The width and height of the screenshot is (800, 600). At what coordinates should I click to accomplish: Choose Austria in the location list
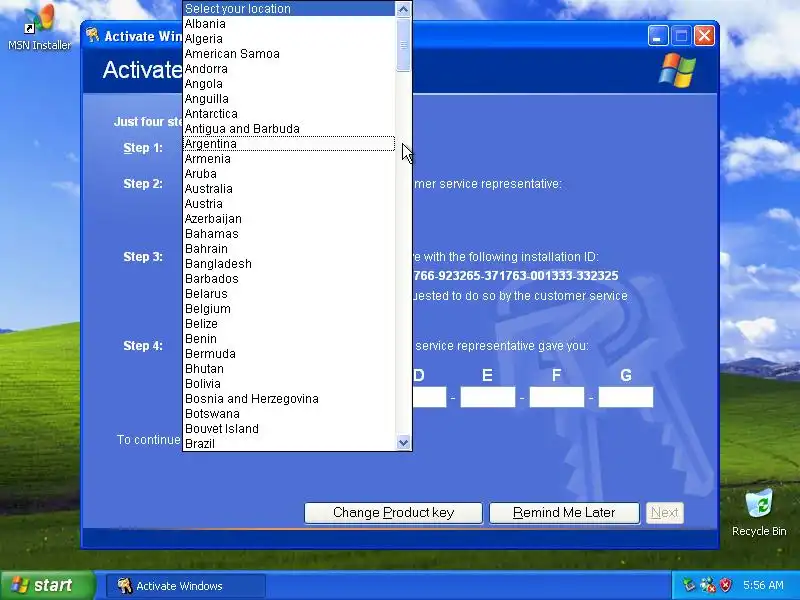pos(289,204)
